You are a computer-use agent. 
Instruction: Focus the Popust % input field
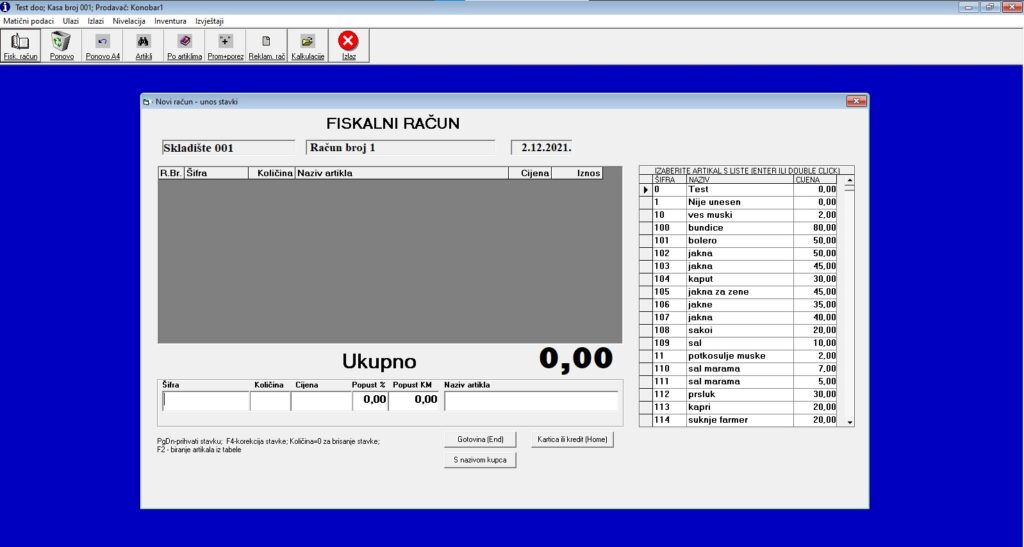point(369,400)
